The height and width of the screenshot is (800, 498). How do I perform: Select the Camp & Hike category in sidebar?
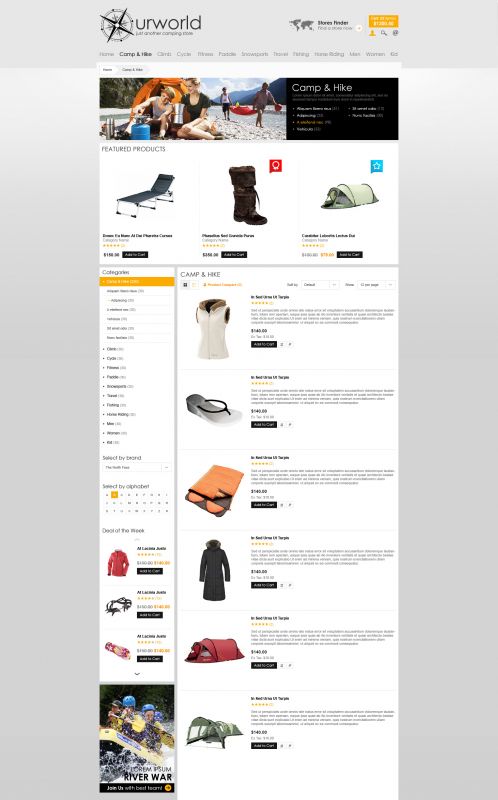(137, 282)
